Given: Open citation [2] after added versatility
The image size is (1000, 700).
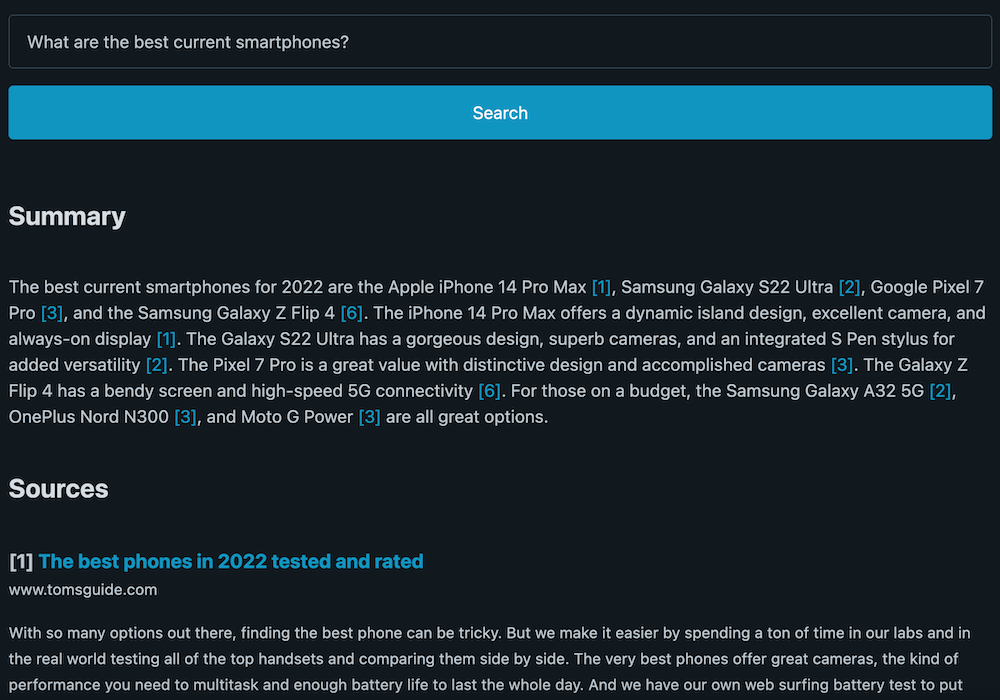Looking at the screenshot, I should point(156,365).
